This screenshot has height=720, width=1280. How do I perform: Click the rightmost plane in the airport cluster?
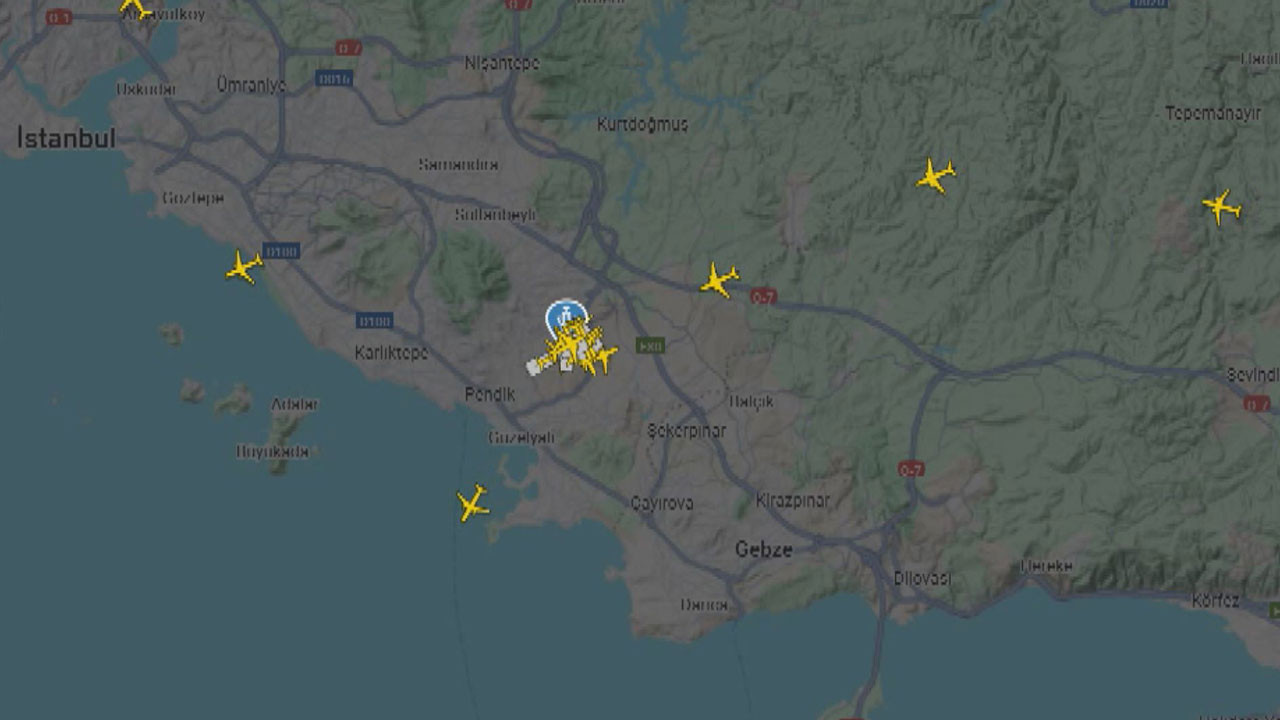point(603,357)
